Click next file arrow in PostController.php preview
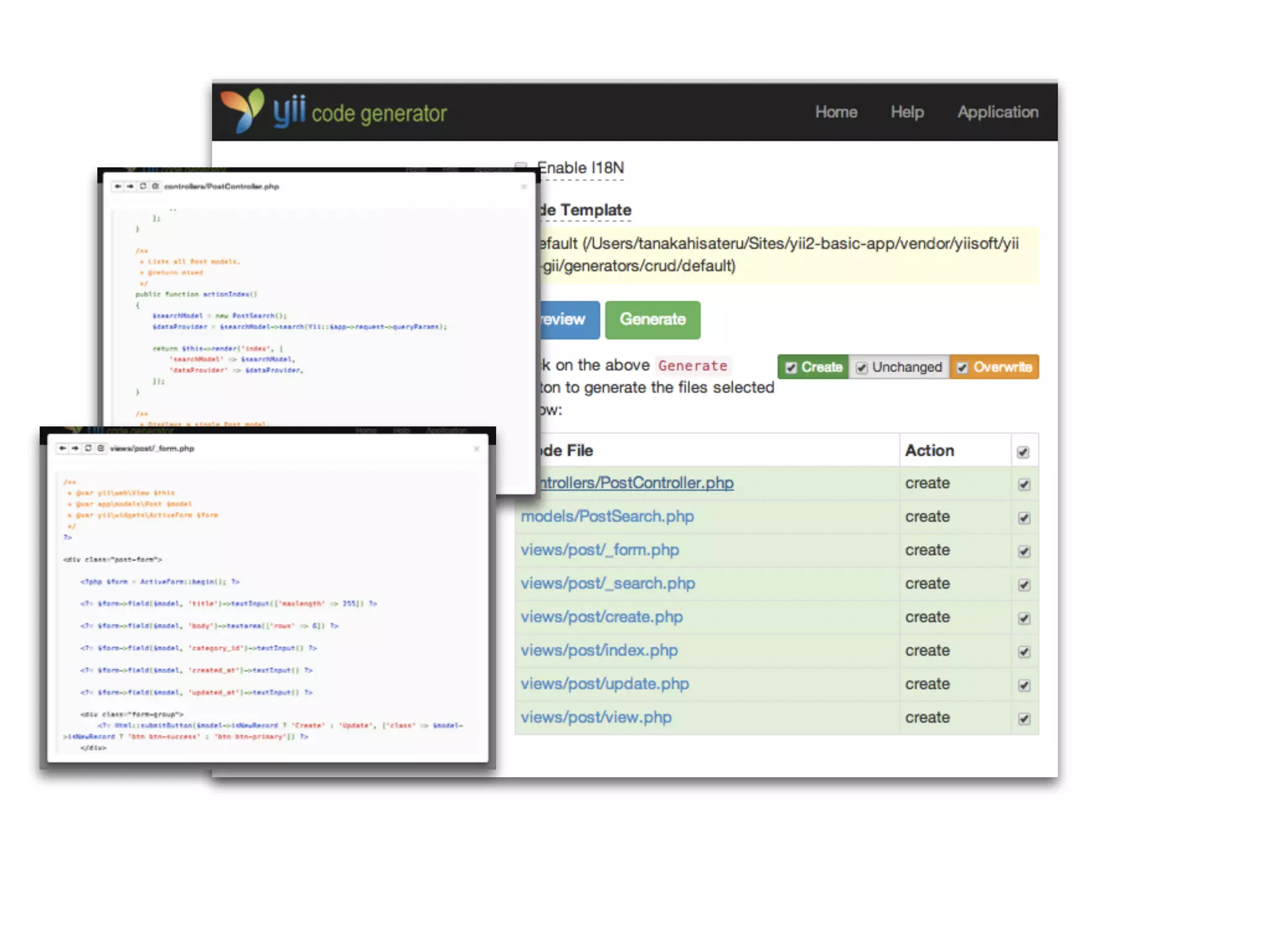1270x952 pixels. point(130,187)
